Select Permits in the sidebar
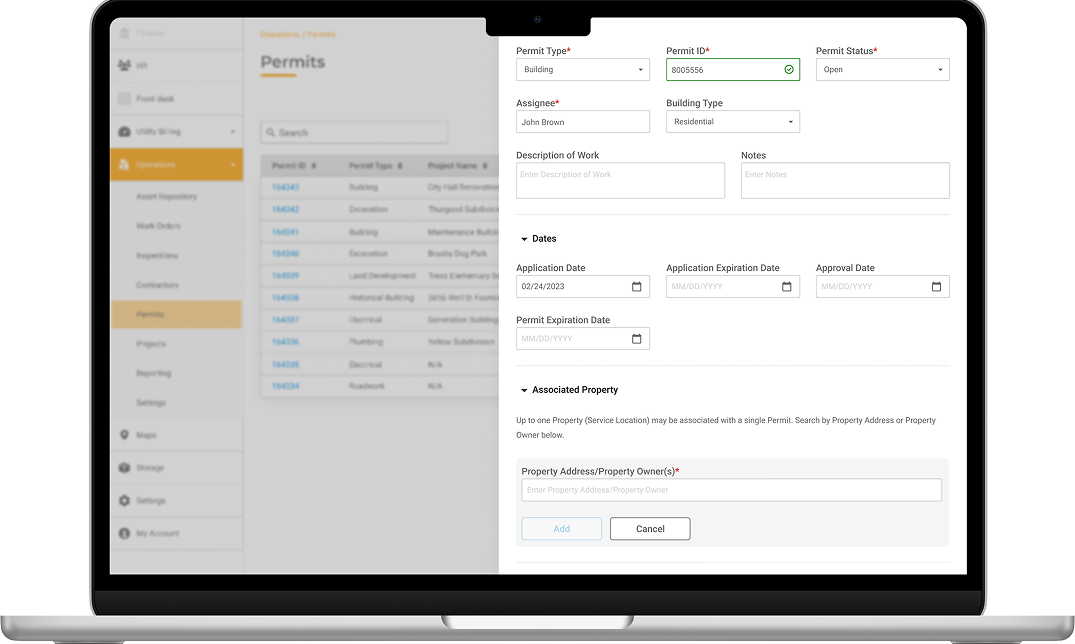This screenshot has height=644, width=1075. coord(176,315)
